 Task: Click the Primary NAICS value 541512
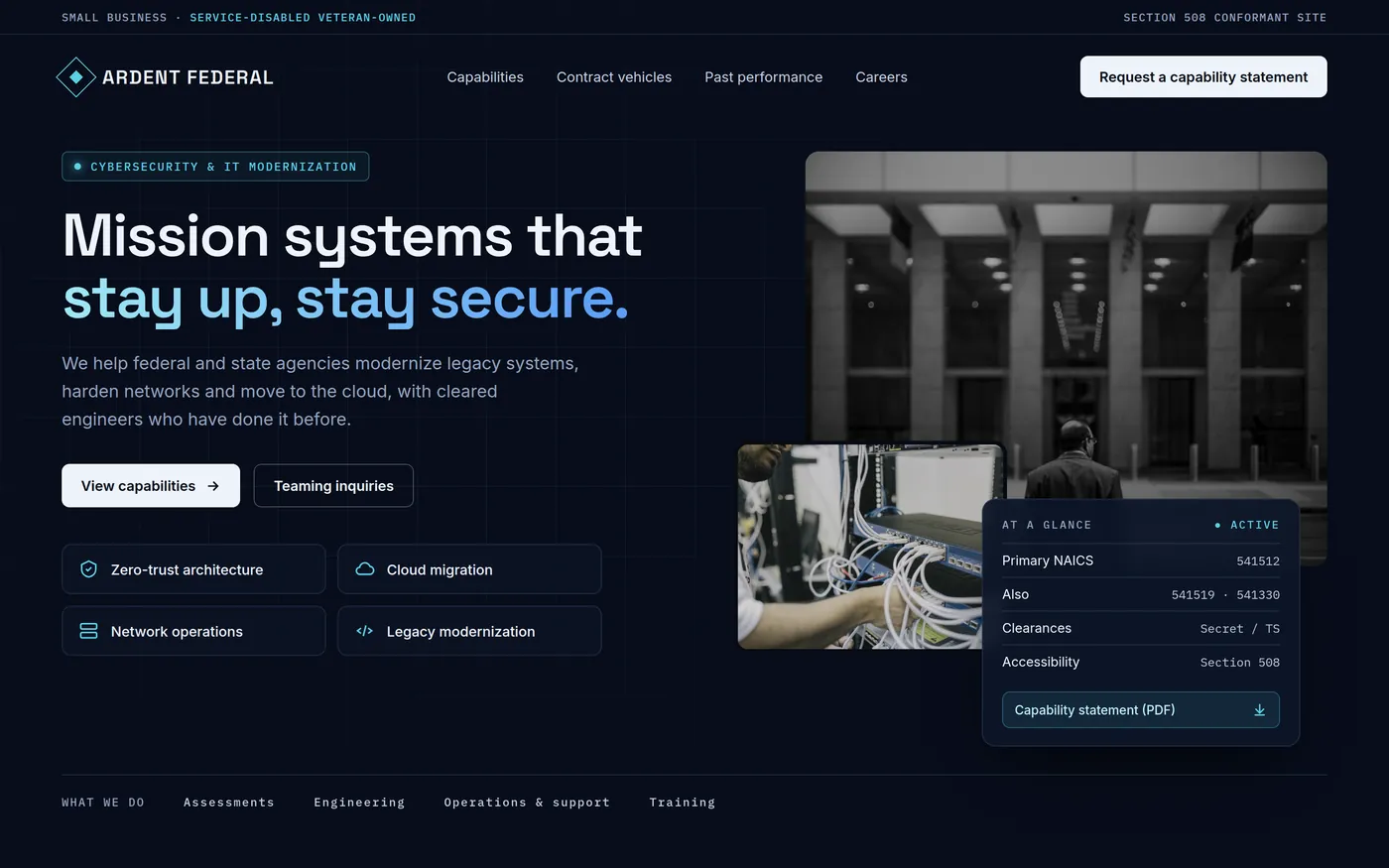1258,561
